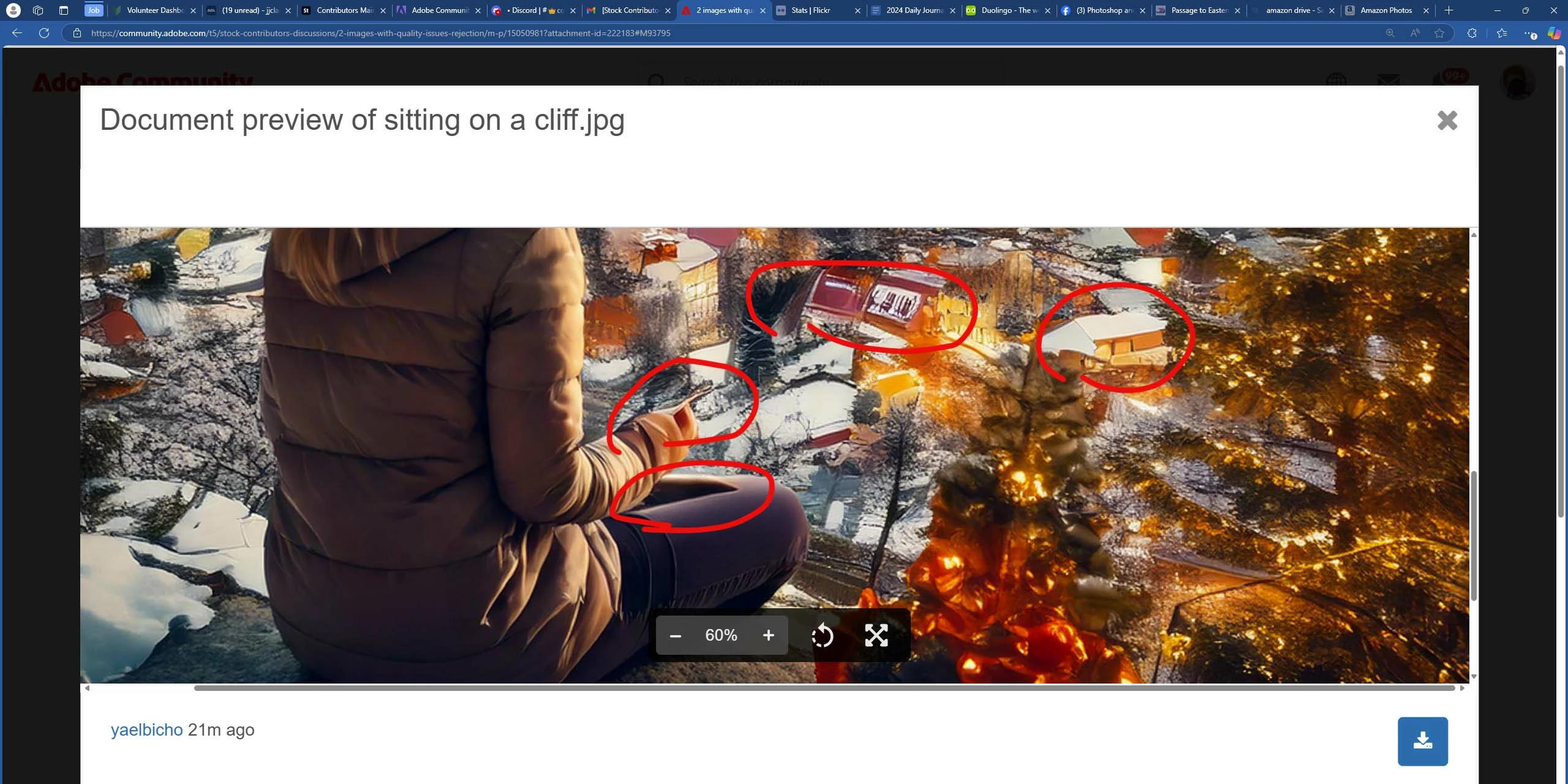The width and height of the screenshot is (1568, 784).
Task: Zoom in with the plus button
Action: [x=768, y=636]
